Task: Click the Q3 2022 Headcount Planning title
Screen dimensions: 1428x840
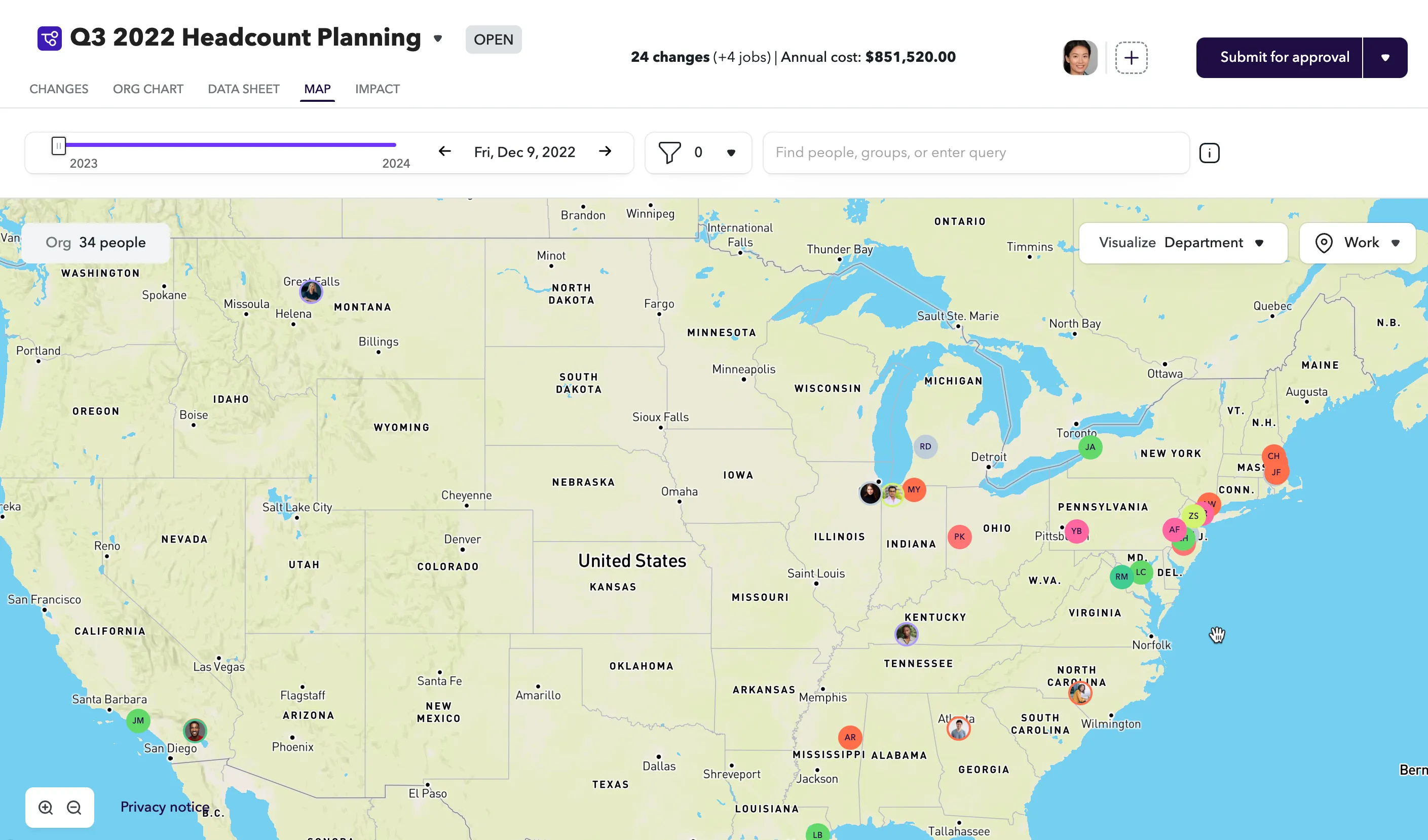Action: [245, 37]
